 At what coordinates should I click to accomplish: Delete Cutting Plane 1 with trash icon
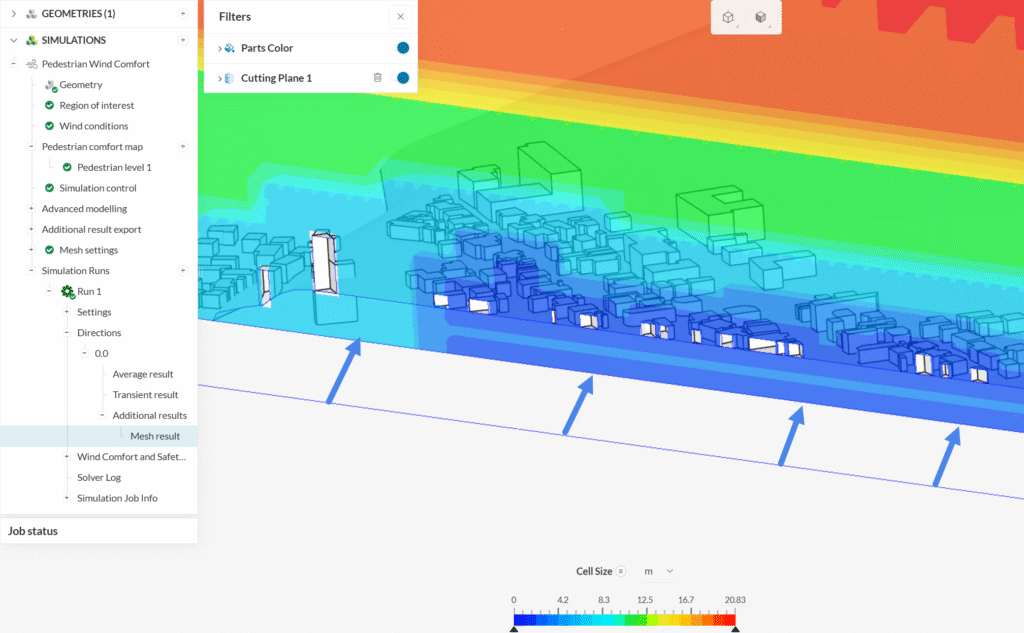coord(377,78)
